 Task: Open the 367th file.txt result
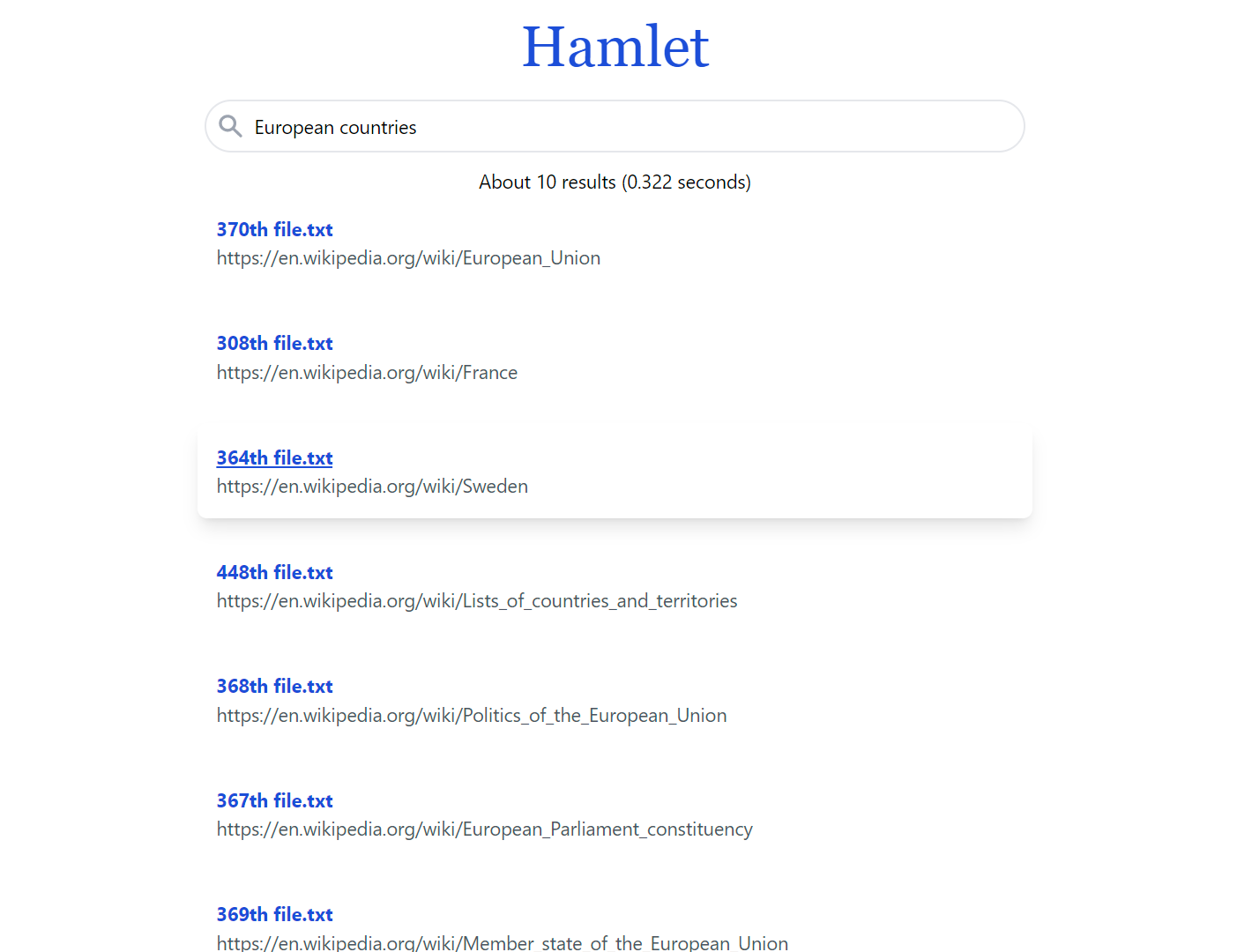tap(274, 800)
